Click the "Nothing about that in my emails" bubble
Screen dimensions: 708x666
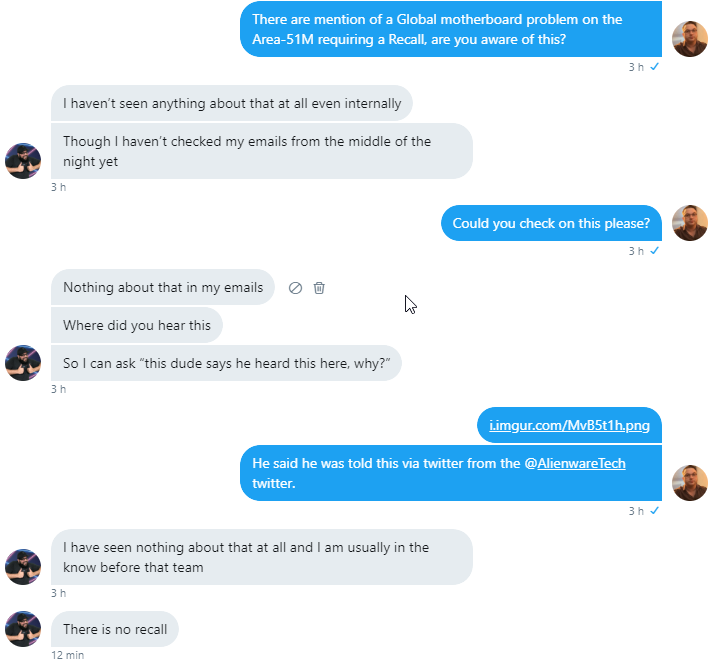(162, 288)
